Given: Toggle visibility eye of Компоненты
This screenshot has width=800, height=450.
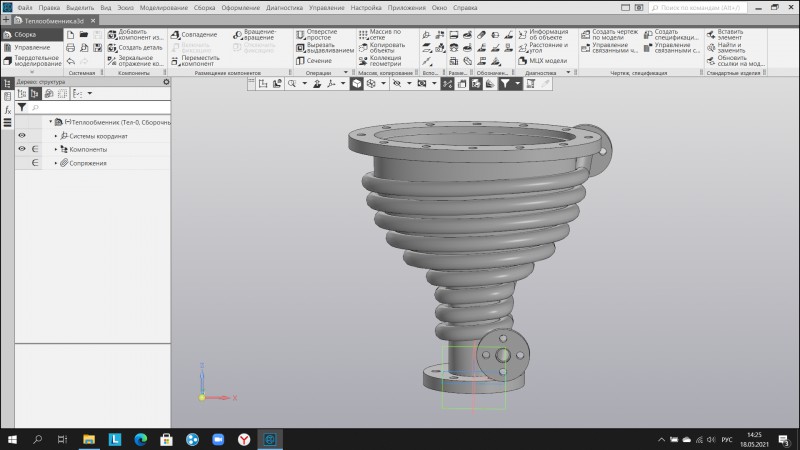Looking at the screenshot, I should 22,149.
